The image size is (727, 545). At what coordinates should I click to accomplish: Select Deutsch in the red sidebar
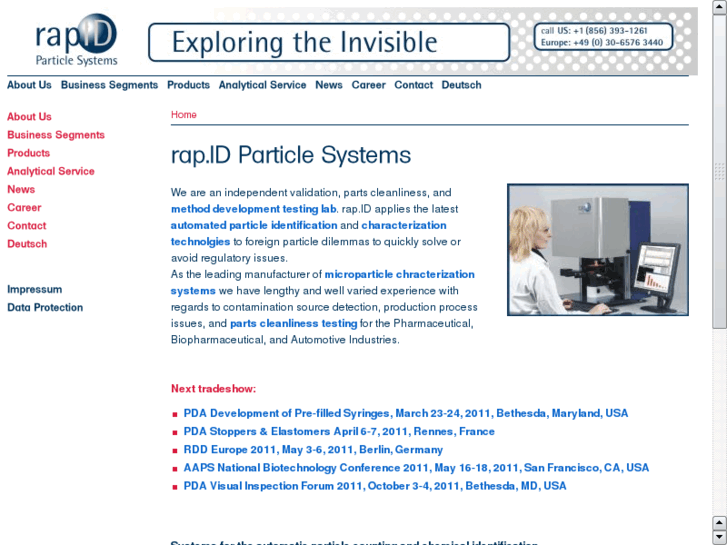[27, 244]
